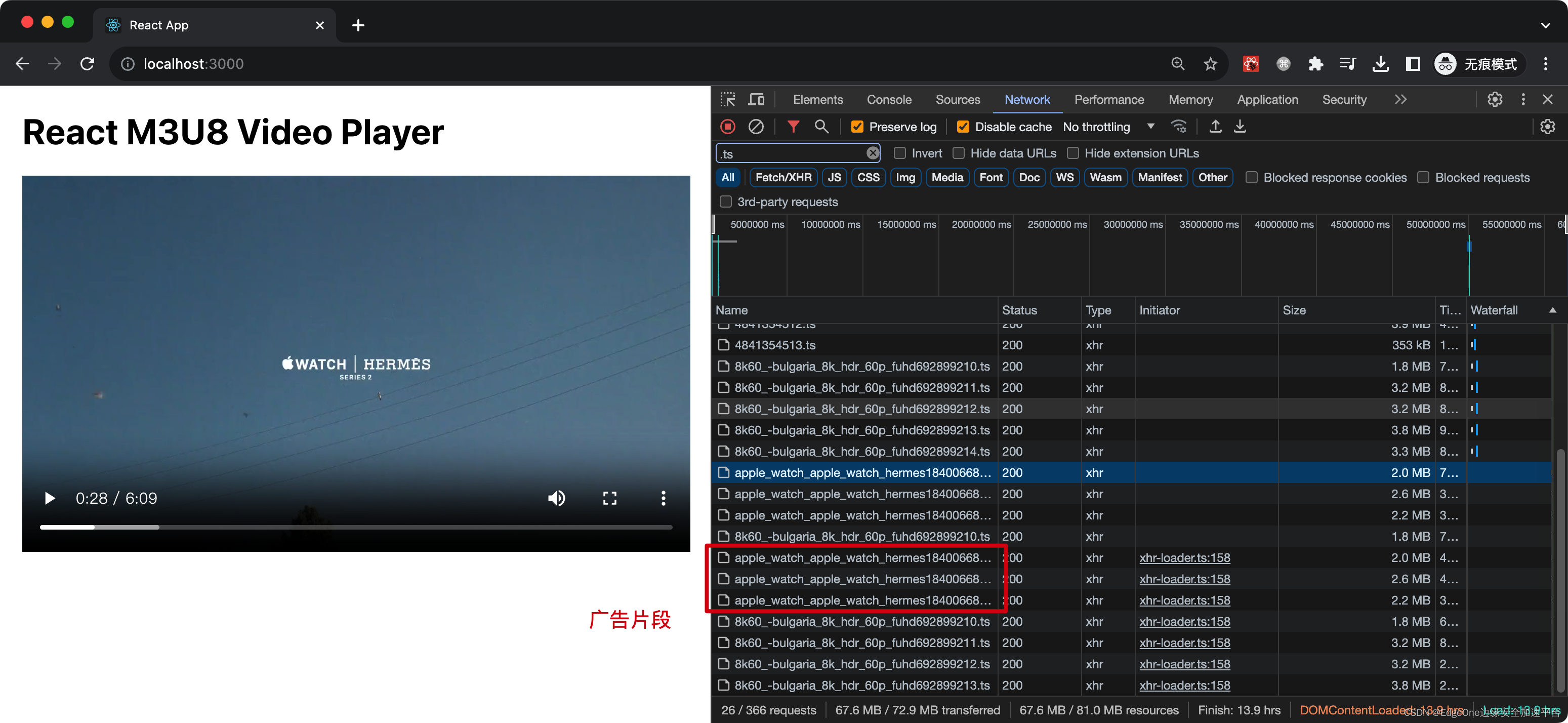Open DevTools customize three-dot menu
1568x723 pixels.
[x=1523, y=99]
